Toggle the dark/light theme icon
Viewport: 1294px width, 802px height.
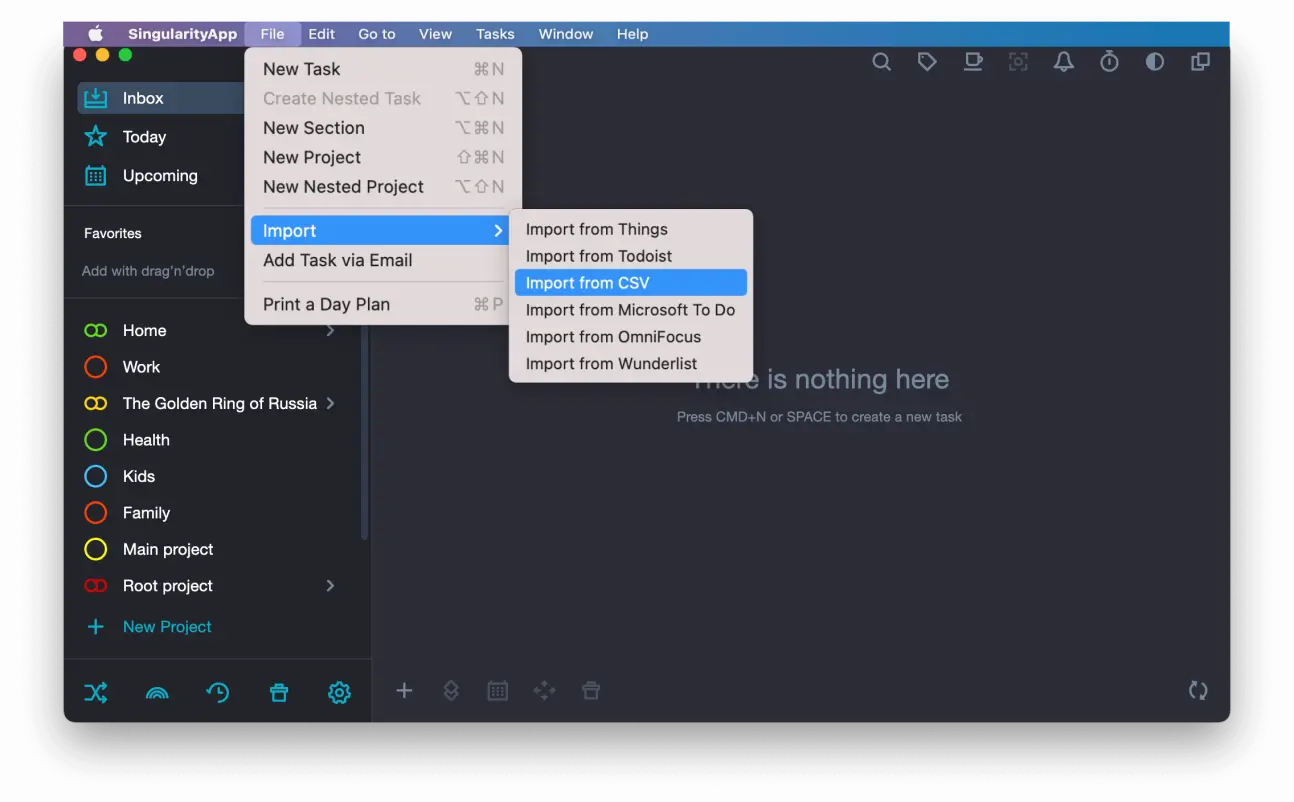pyautogui.click(x=1155, y=62)
